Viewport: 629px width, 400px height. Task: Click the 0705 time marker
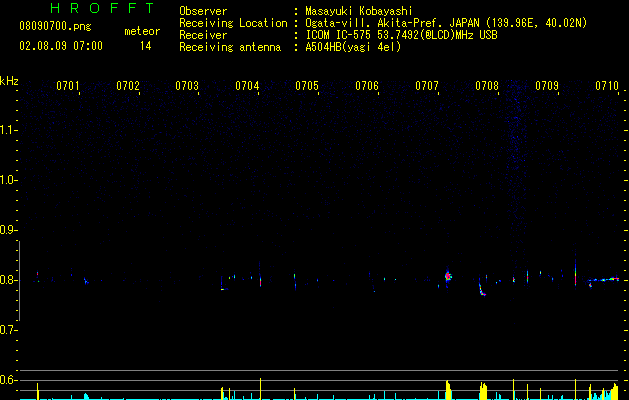[x=307, y=86]
